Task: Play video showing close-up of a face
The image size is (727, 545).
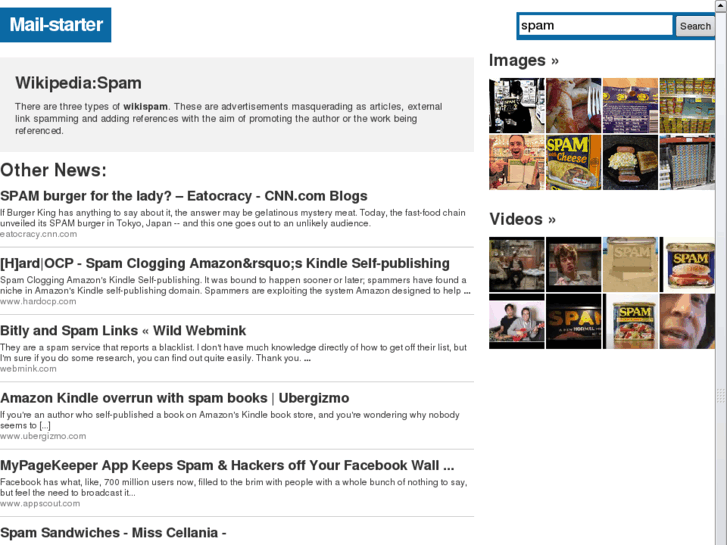Action: click(x=687, y=321)
